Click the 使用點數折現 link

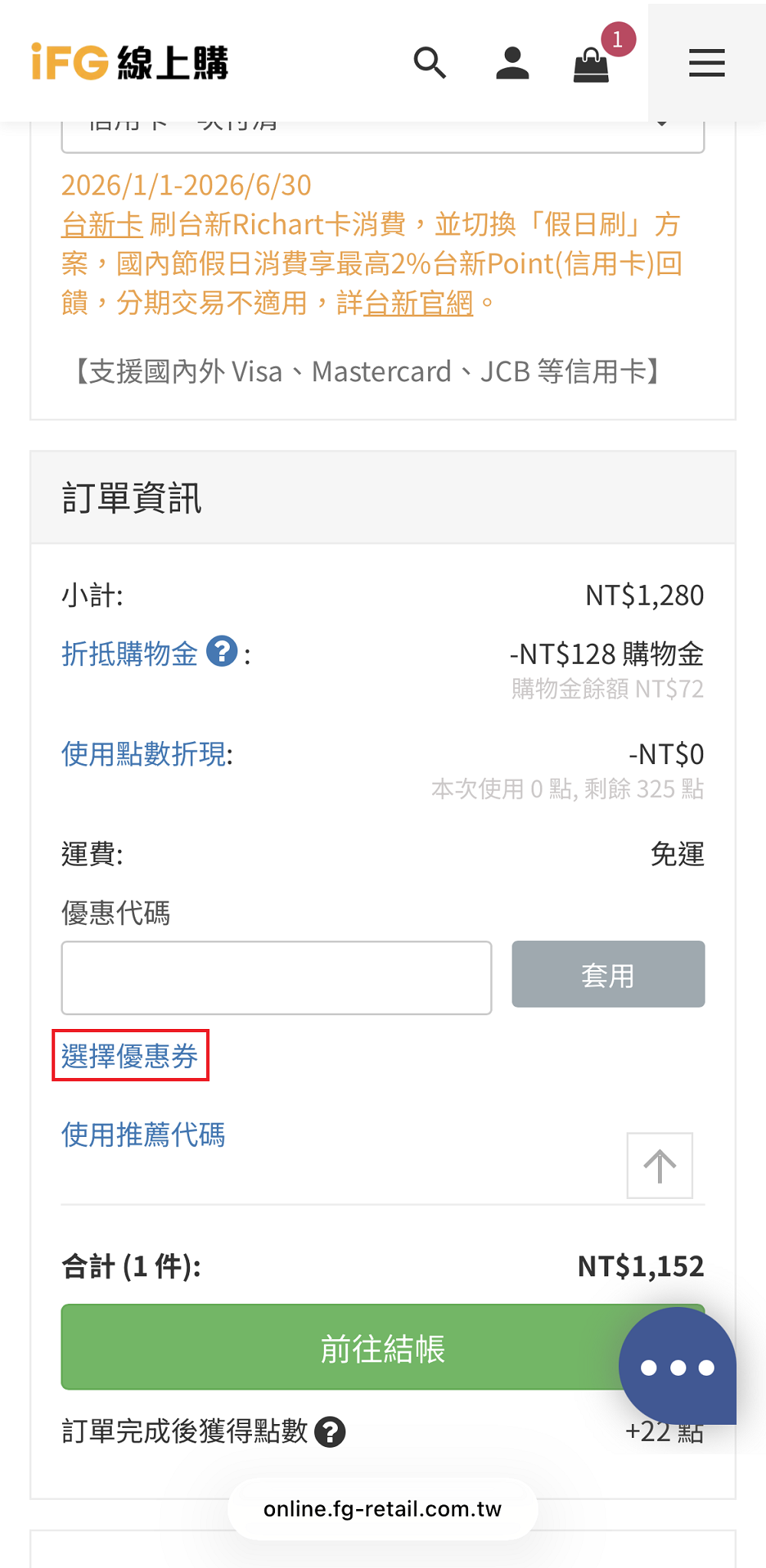coord(145,754)
